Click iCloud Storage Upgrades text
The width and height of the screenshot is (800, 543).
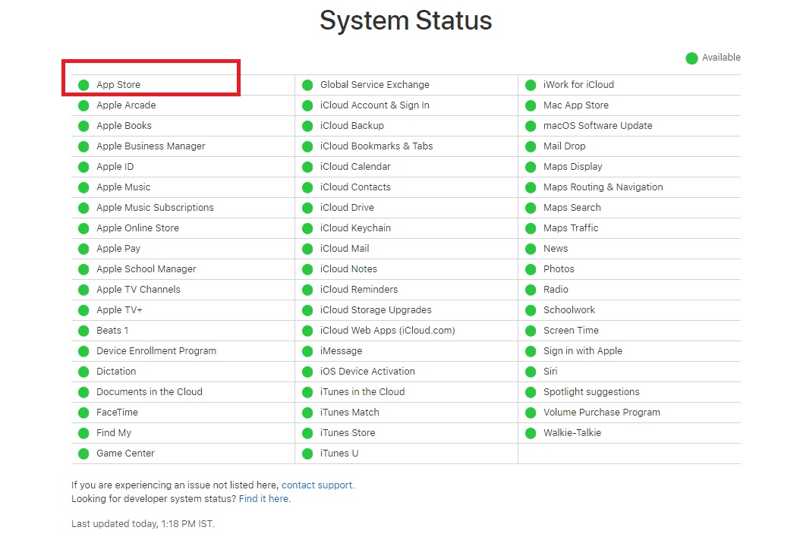376,310
